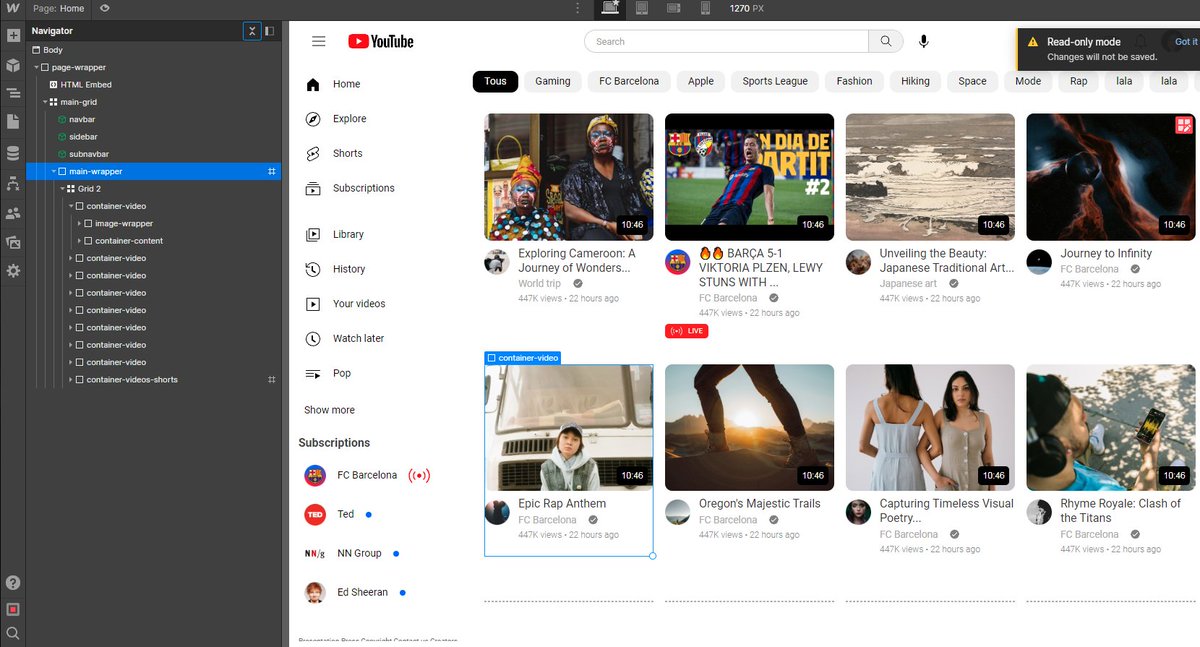Click the YouTube hamburger menu icon
1200x647 pixels.
coord(319,41)
